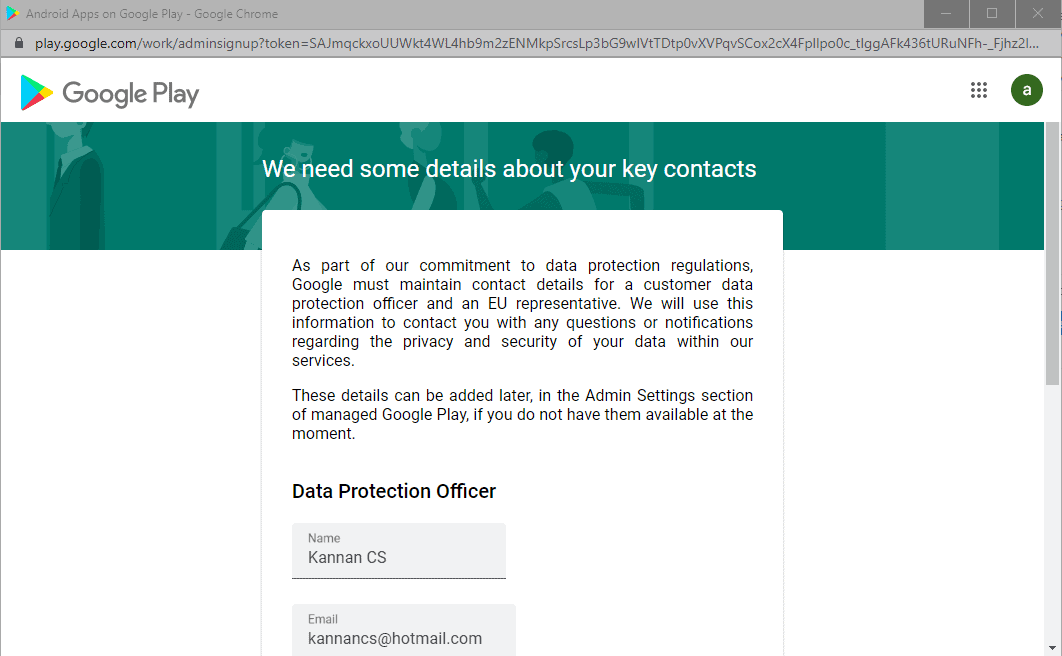Focus the Name field containing Kannan CS

tap(399, 550)
